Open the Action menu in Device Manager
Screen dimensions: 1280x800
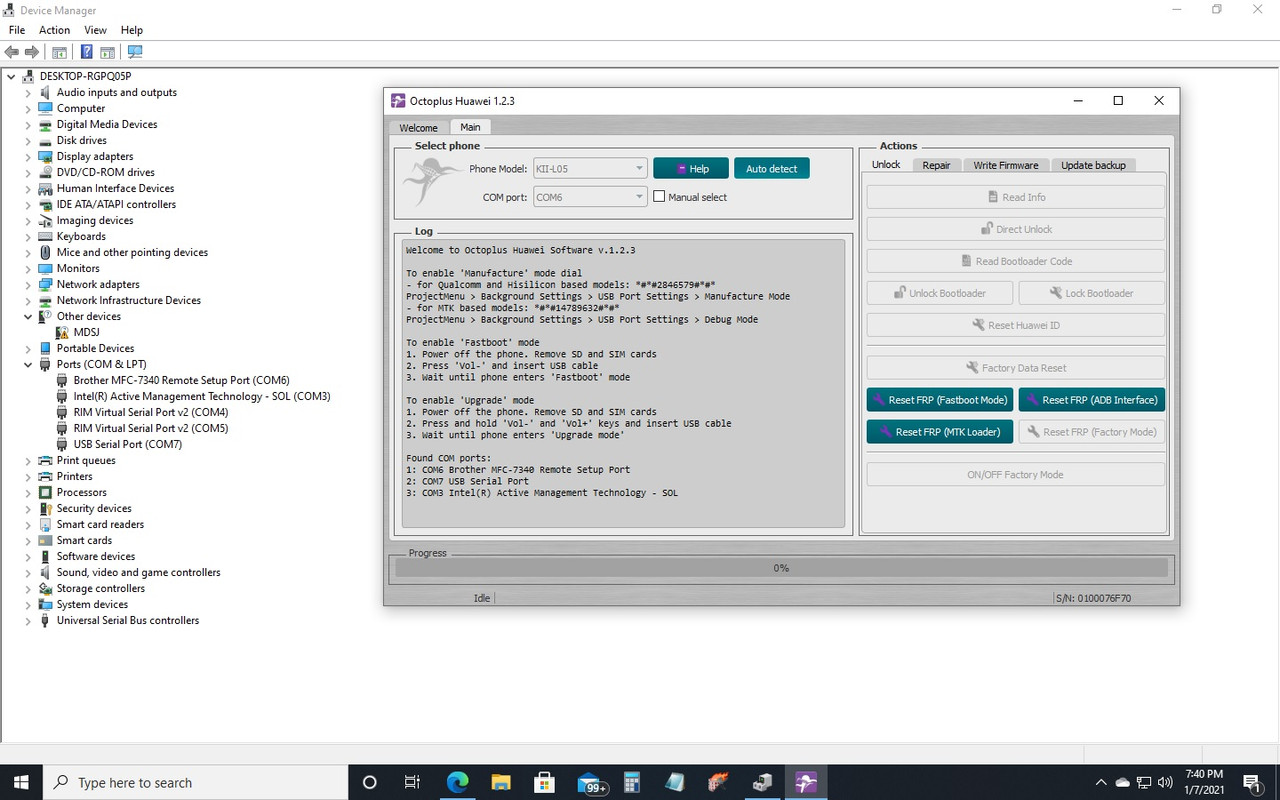(54, 30)
